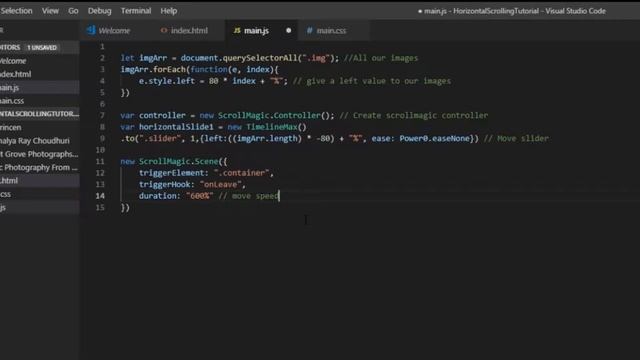Click line number 2 in the gutter
The height and width of the screenshot is (360, 640).
coord(102,58)
